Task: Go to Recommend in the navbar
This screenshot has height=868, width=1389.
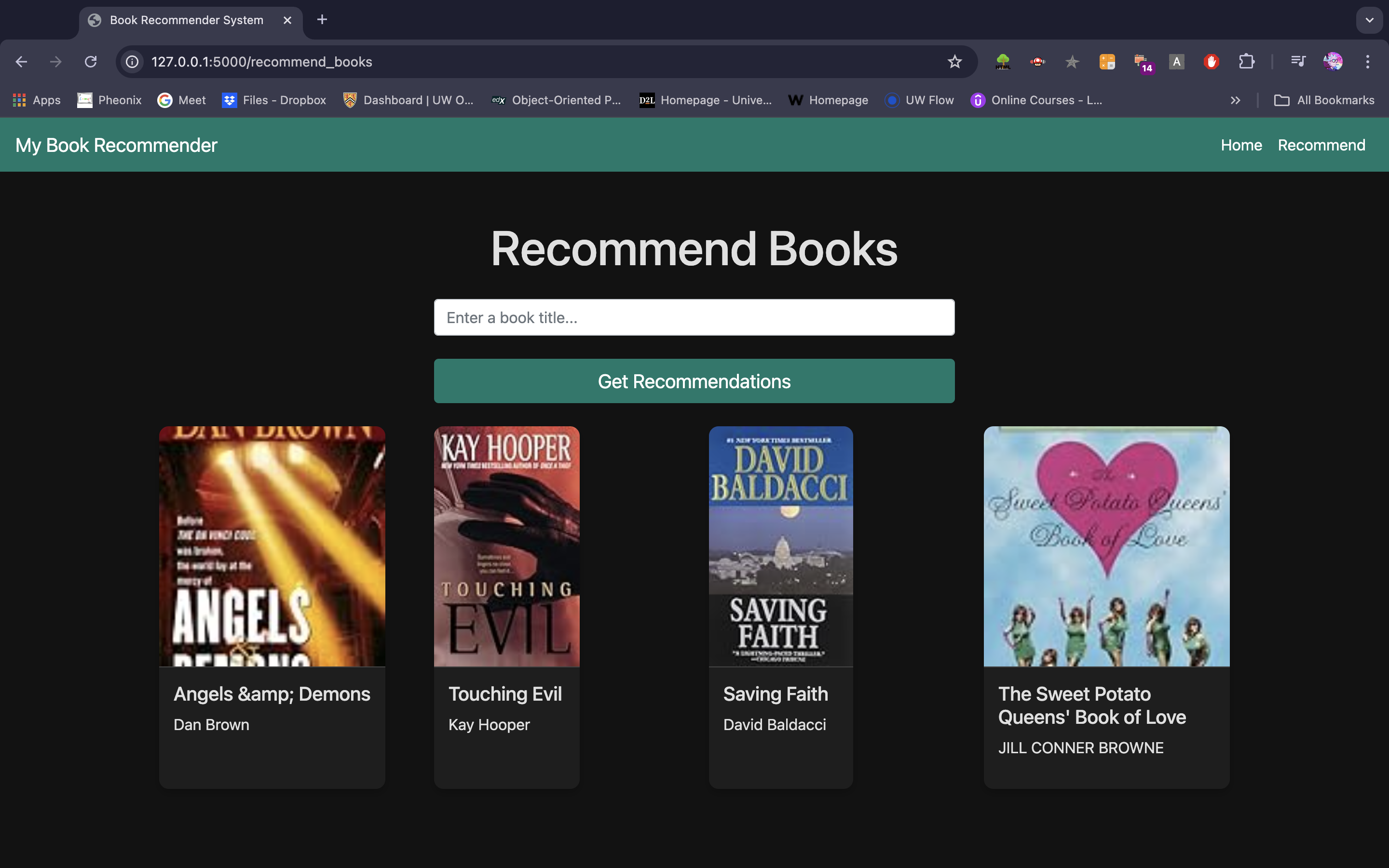Action: tap(1321, 145)
